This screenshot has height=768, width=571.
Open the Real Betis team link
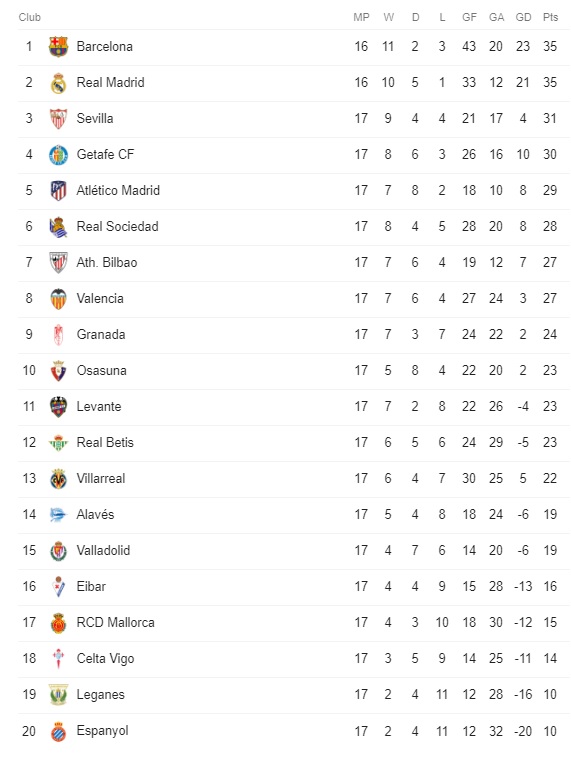pyautogui.click(x=105, y=443)
